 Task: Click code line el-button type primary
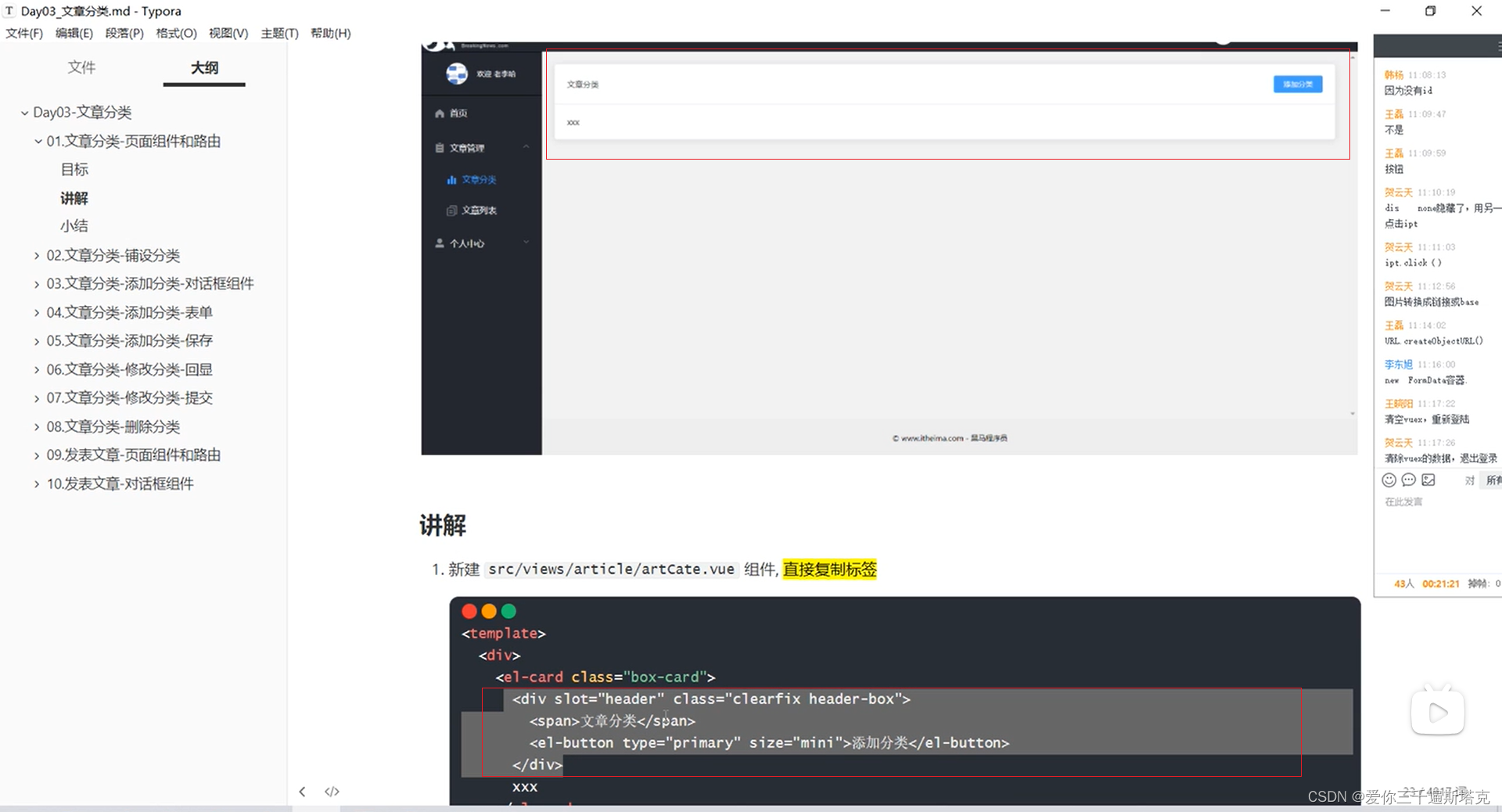(x=769, y=743)
